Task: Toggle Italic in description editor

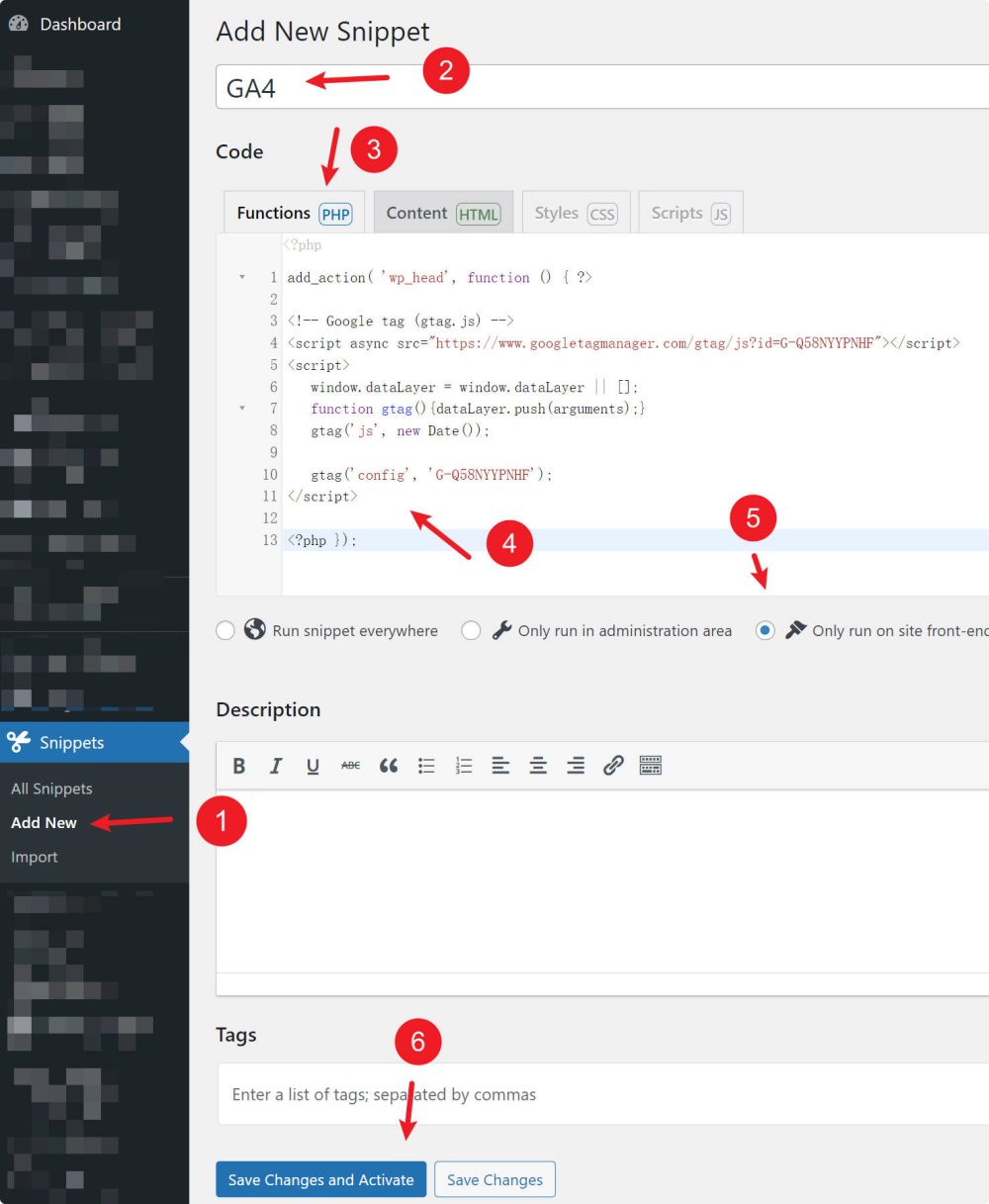Action: click(276, 765)
